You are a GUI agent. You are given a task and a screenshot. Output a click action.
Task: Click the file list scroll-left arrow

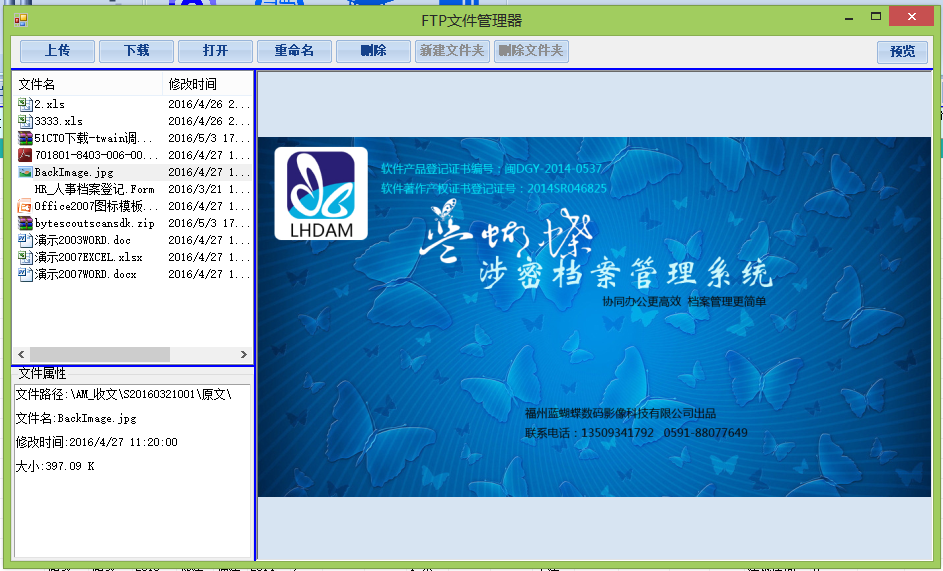click(x=21, y=354)
